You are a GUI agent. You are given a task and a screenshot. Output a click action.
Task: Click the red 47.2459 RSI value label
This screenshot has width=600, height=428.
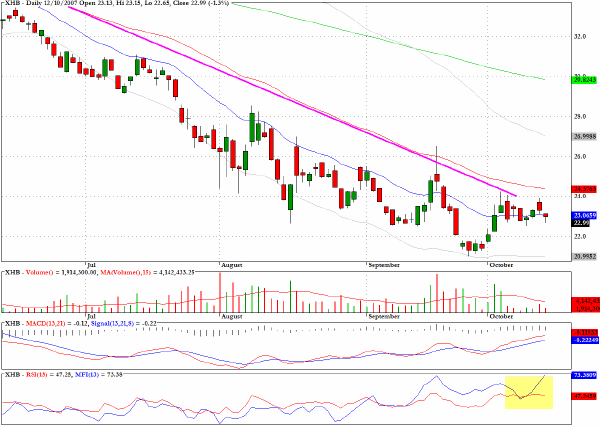point(584,397)
